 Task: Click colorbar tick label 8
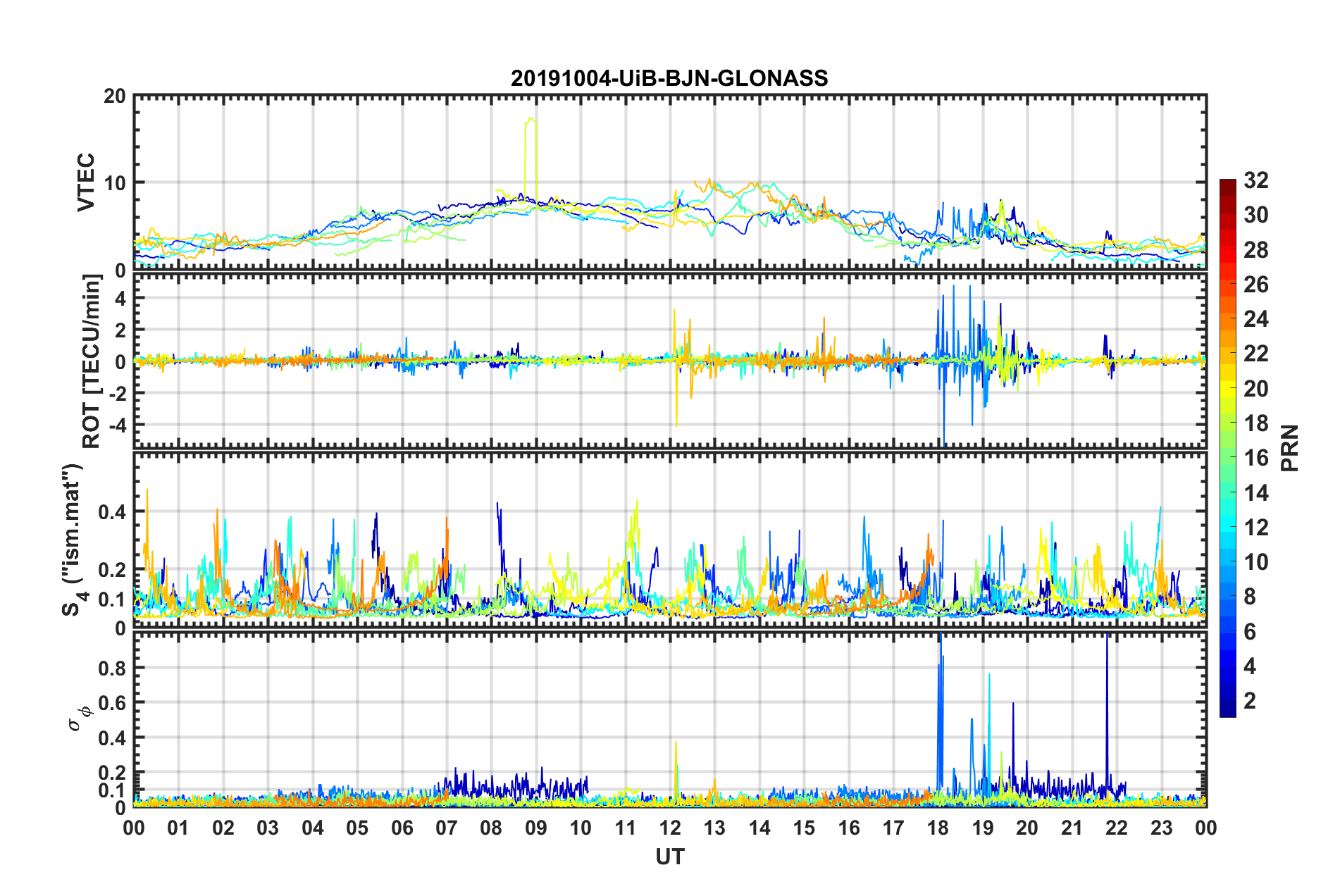point(1250,597)
